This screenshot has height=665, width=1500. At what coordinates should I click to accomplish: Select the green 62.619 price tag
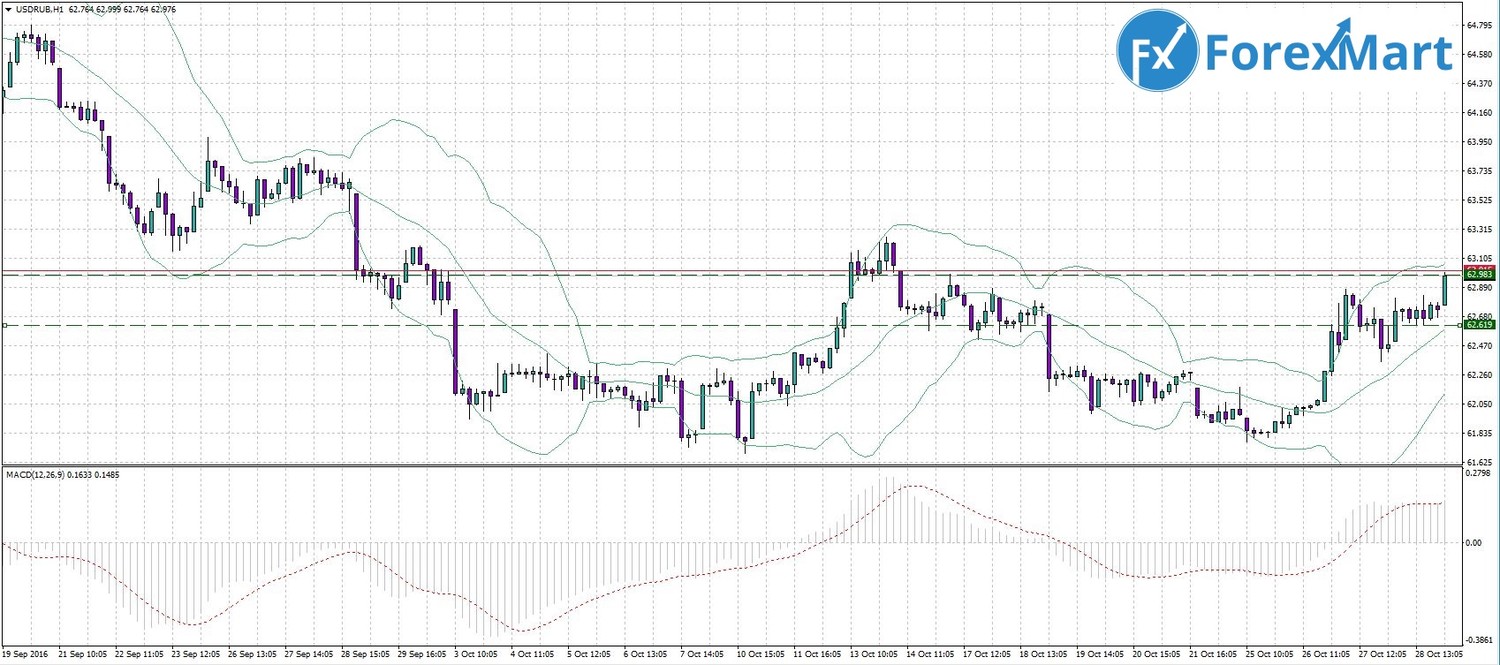click(1478, 325)
